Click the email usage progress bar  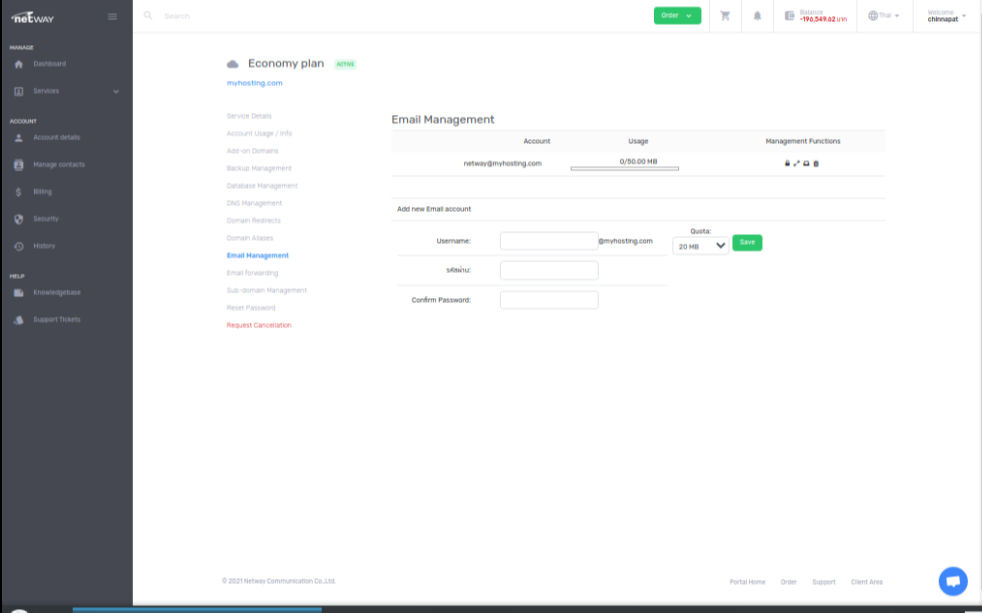pyautogui.click(x=624, y=169)
